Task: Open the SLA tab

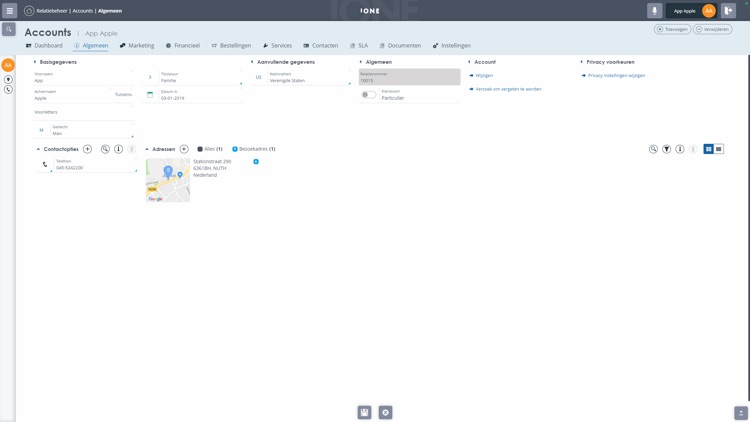Action: (359, 45)
